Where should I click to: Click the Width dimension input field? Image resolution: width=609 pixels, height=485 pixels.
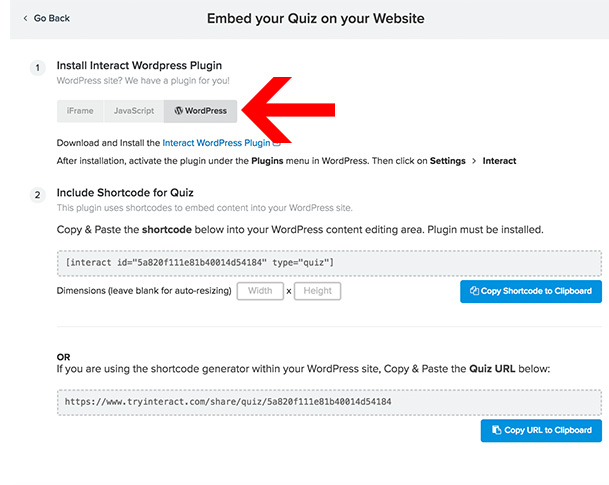(260, 291)
